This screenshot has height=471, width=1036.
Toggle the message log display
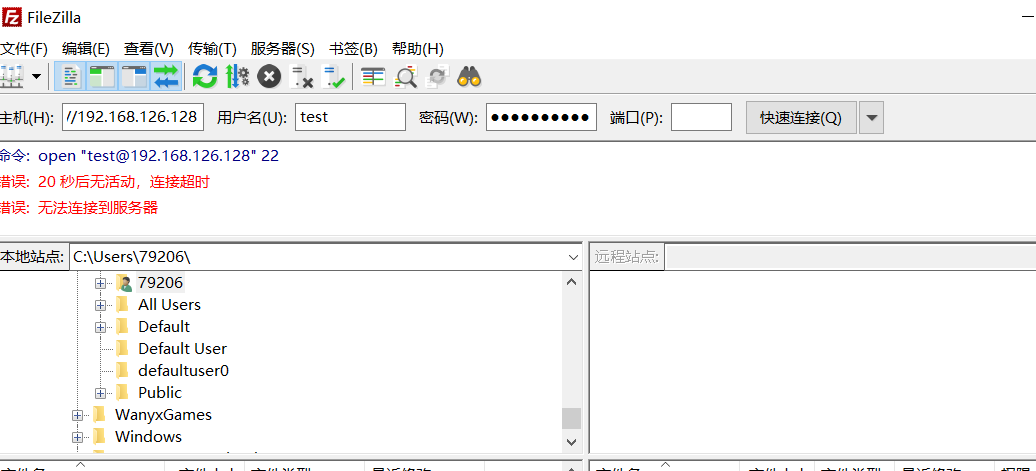tap(70, 77)
